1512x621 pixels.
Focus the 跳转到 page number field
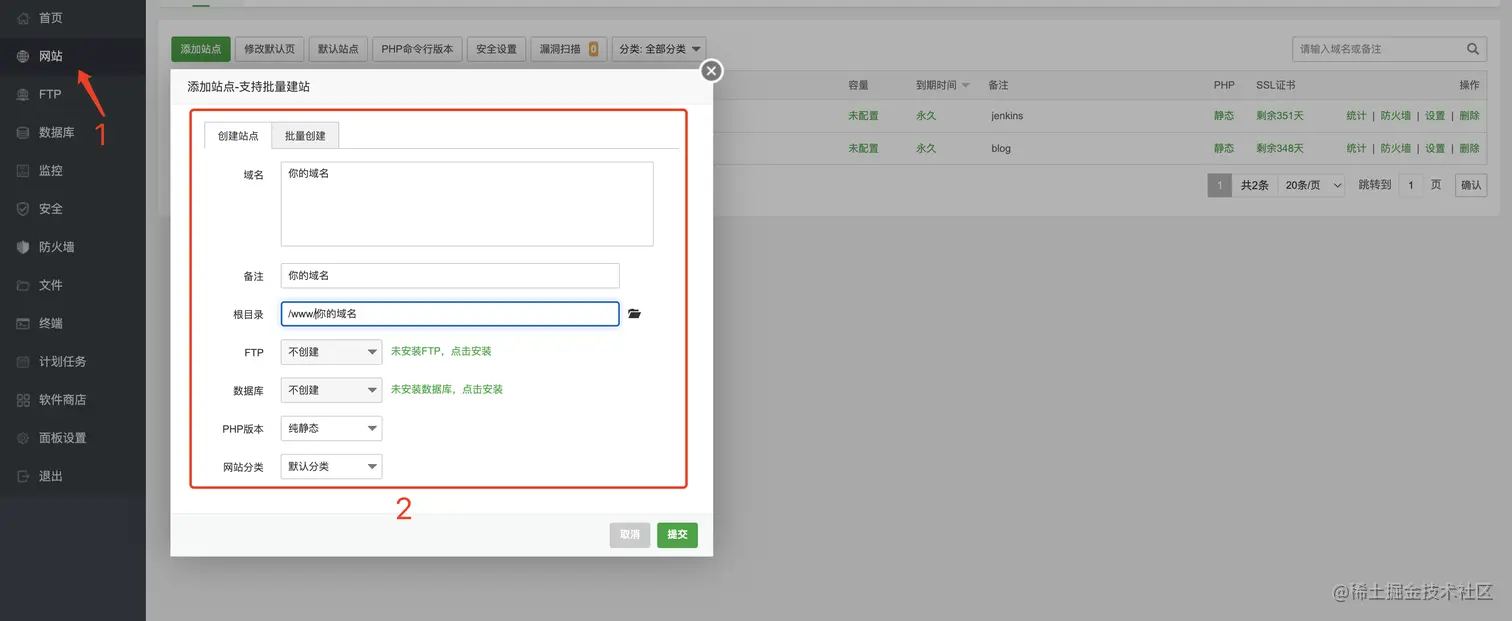[x=1410, y=185]
